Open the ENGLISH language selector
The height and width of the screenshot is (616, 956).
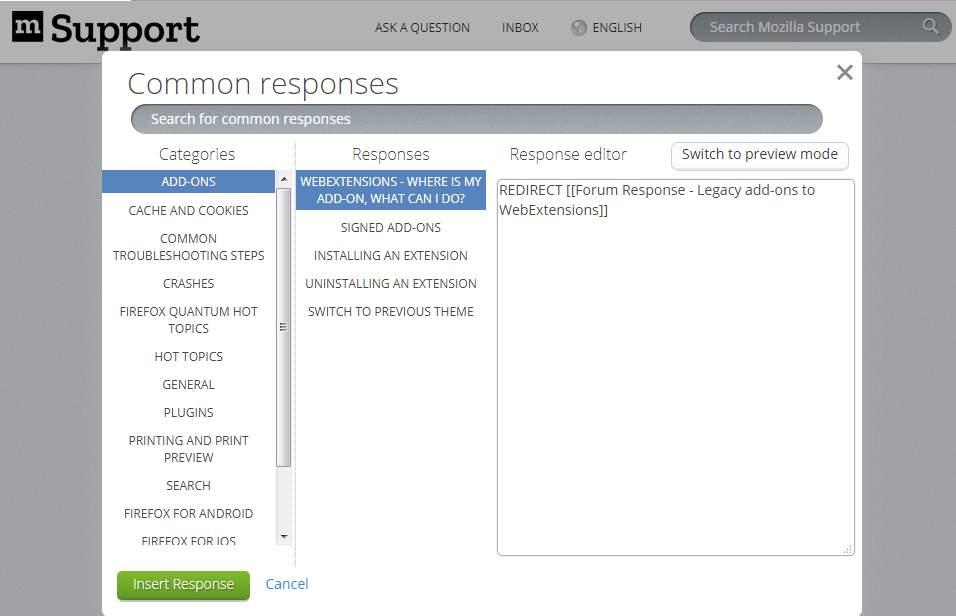[x=615, y=27]
